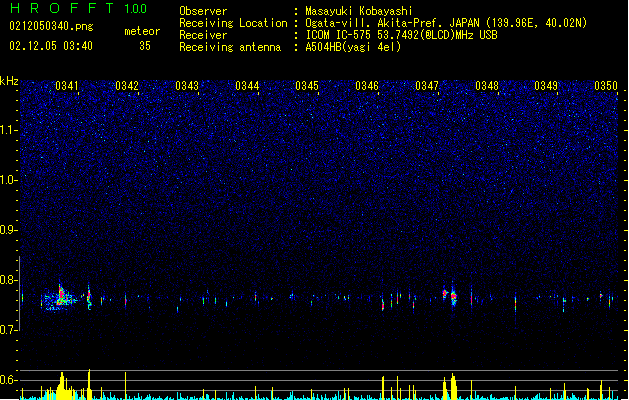Click the 0348 time marker
This screenshot has height=400, width=629.
click(x=487, y=86)
